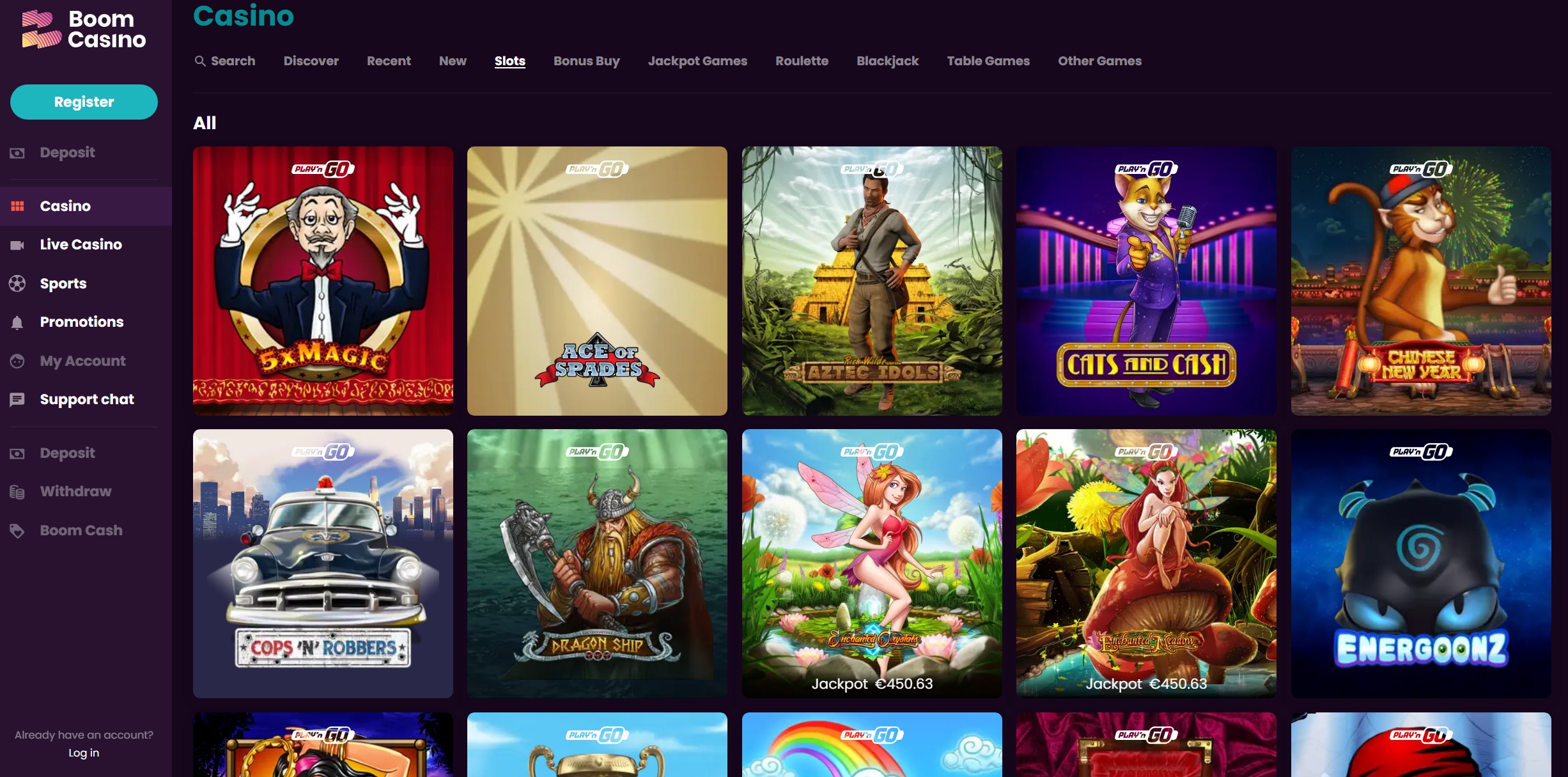1568x777 pixels.
Task: Click the Log in link
Action: tap(83, 753)
